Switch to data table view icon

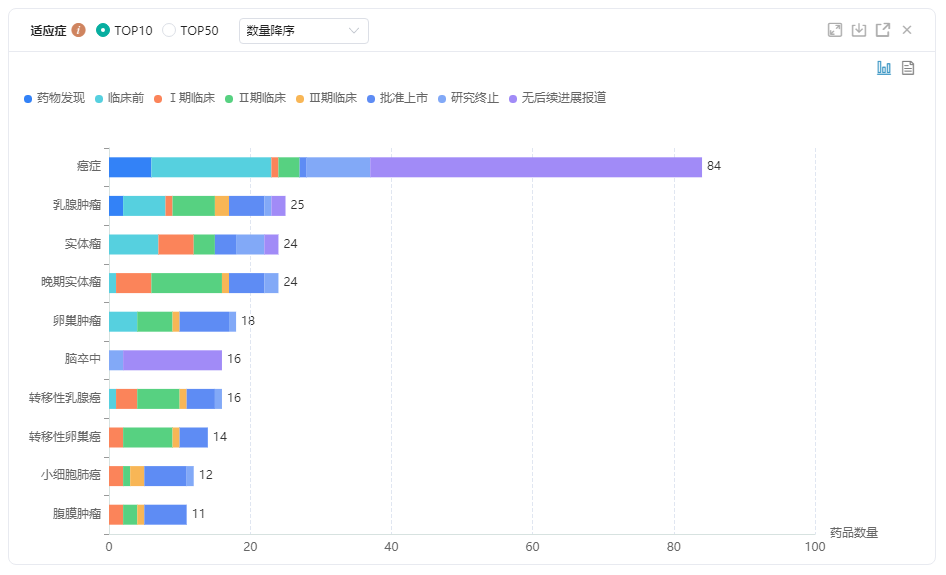tap(908, 68)
